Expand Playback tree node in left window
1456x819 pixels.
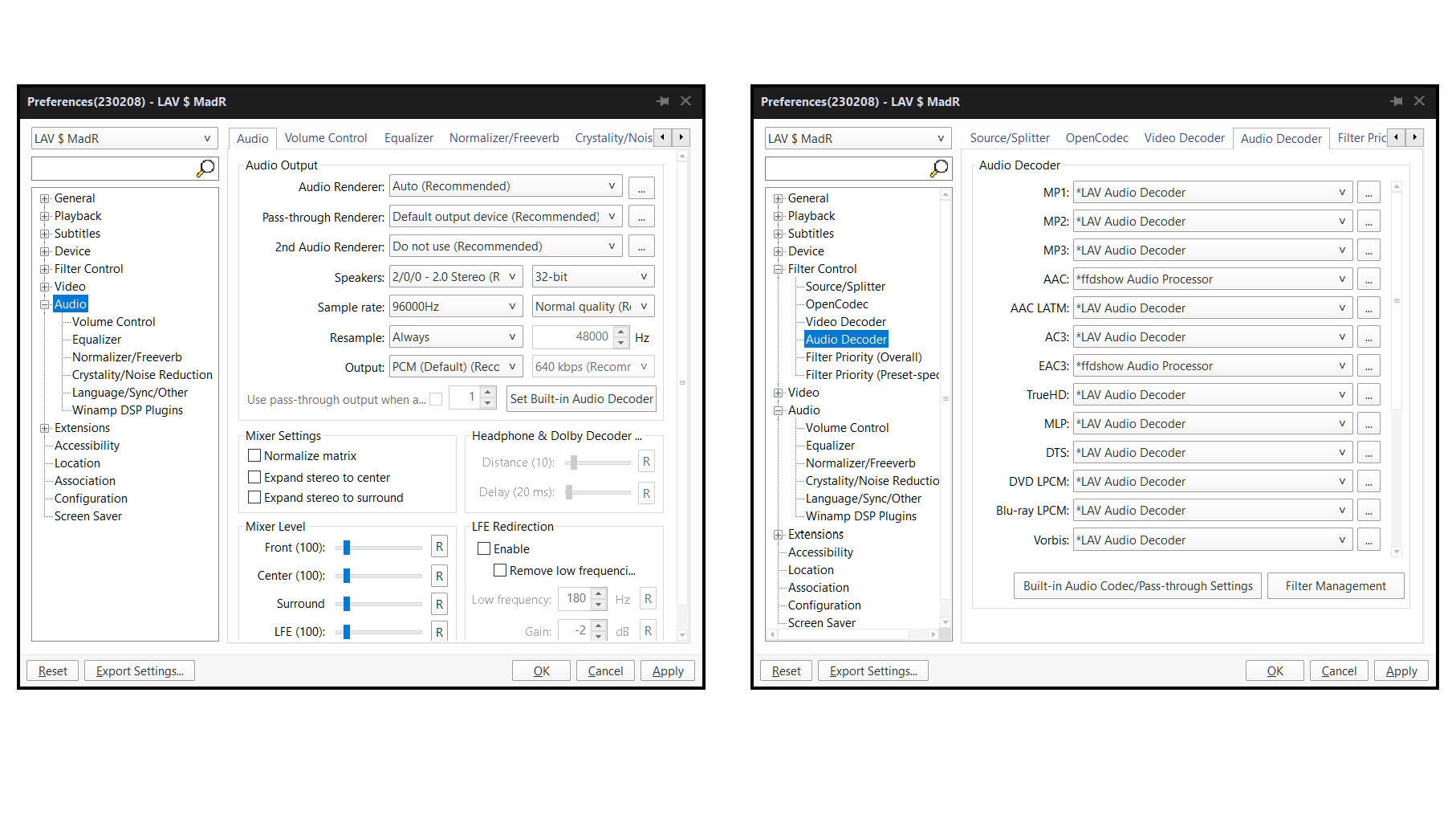45,216
